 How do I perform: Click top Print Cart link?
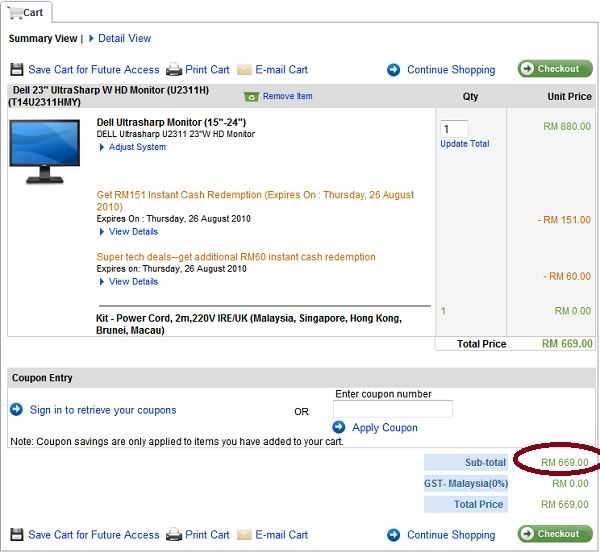207,70
